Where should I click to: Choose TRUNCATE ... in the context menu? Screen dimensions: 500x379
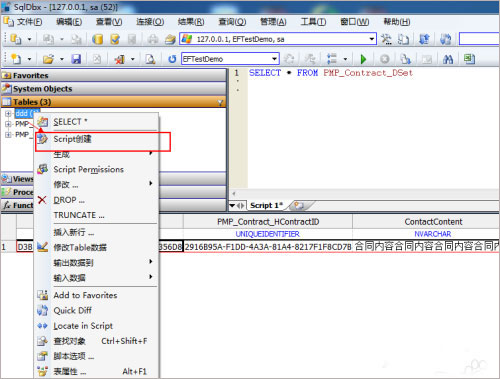97,215
